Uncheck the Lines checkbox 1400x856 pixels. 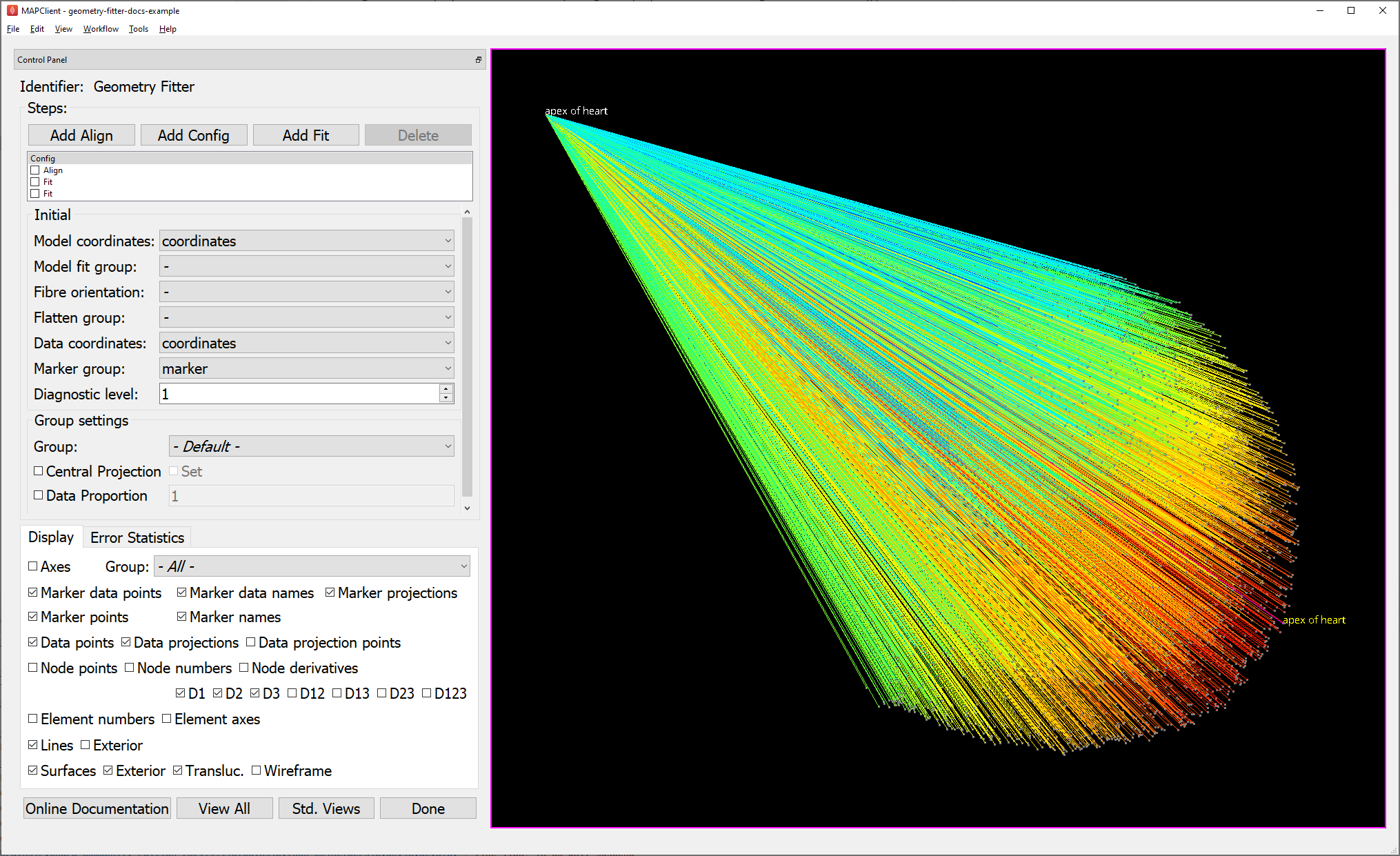pos(33,745)
